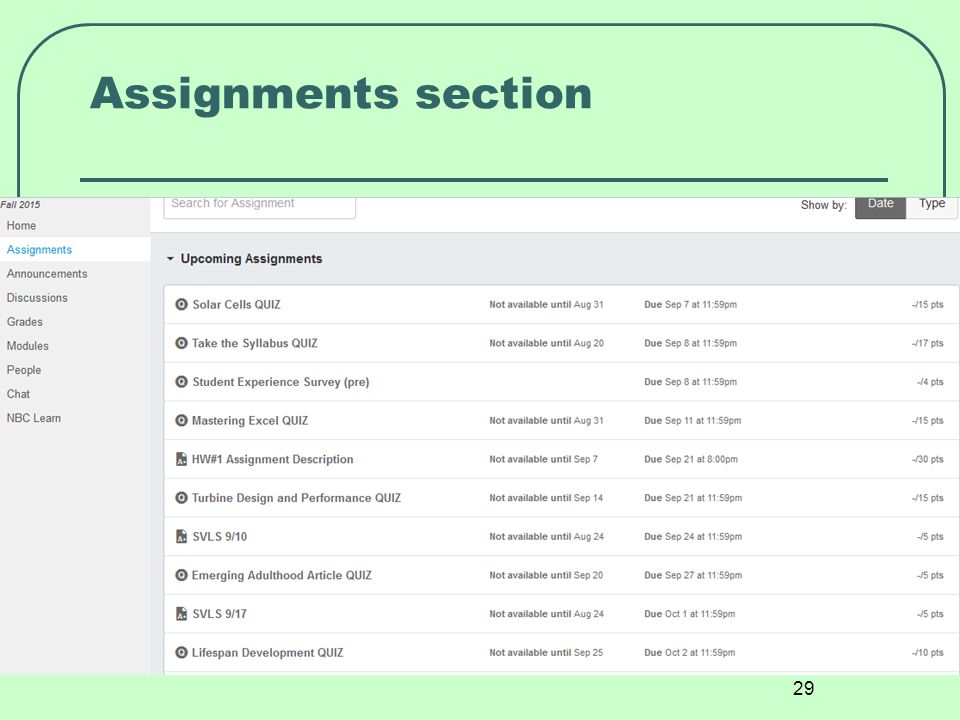The height and width of the screenshot is (720, 960).
Task: Select Assignments in course navigation
Action: [x=39, y=249]
